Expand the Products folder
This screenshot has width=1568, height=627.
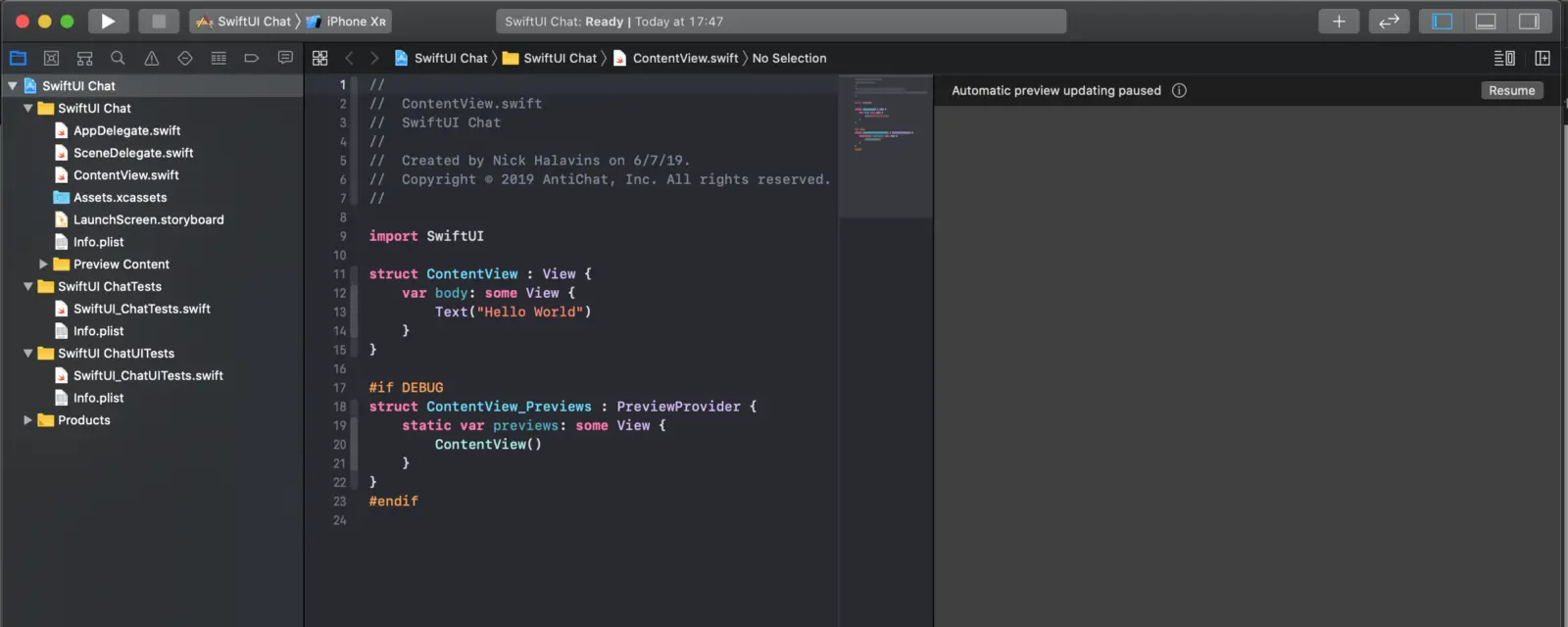tap(28, 420)
